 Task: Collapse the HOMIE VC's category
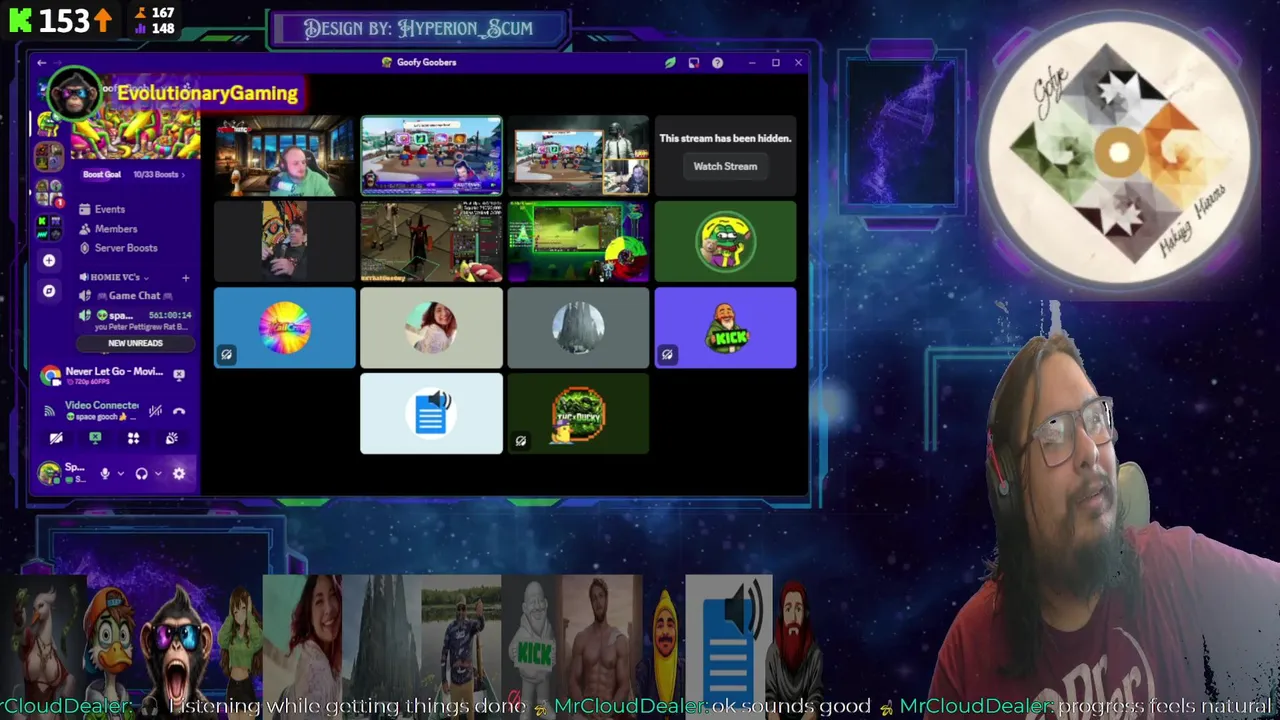114,277
